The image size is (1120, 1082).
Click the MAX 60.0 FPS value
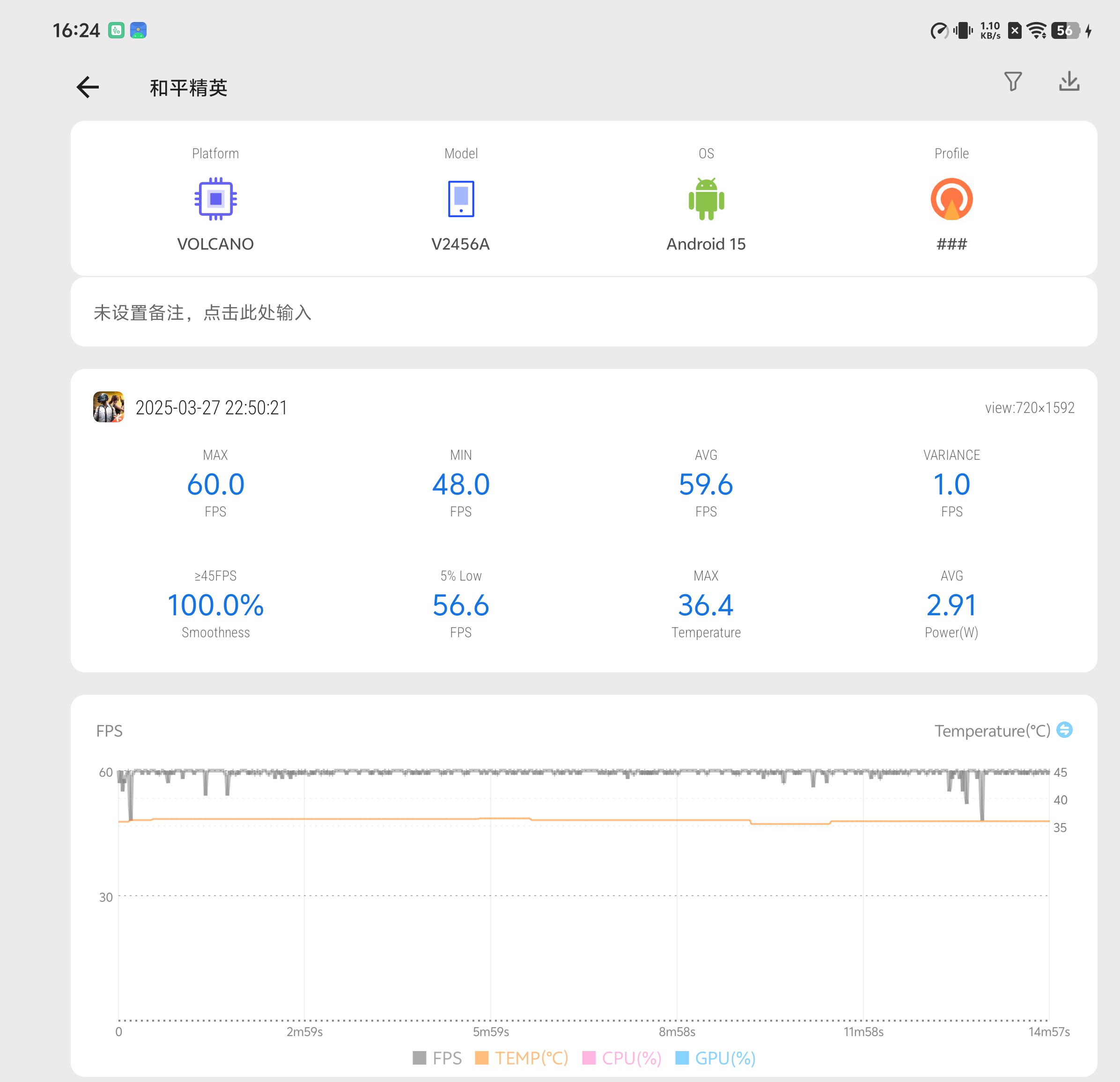coord(215,485)
